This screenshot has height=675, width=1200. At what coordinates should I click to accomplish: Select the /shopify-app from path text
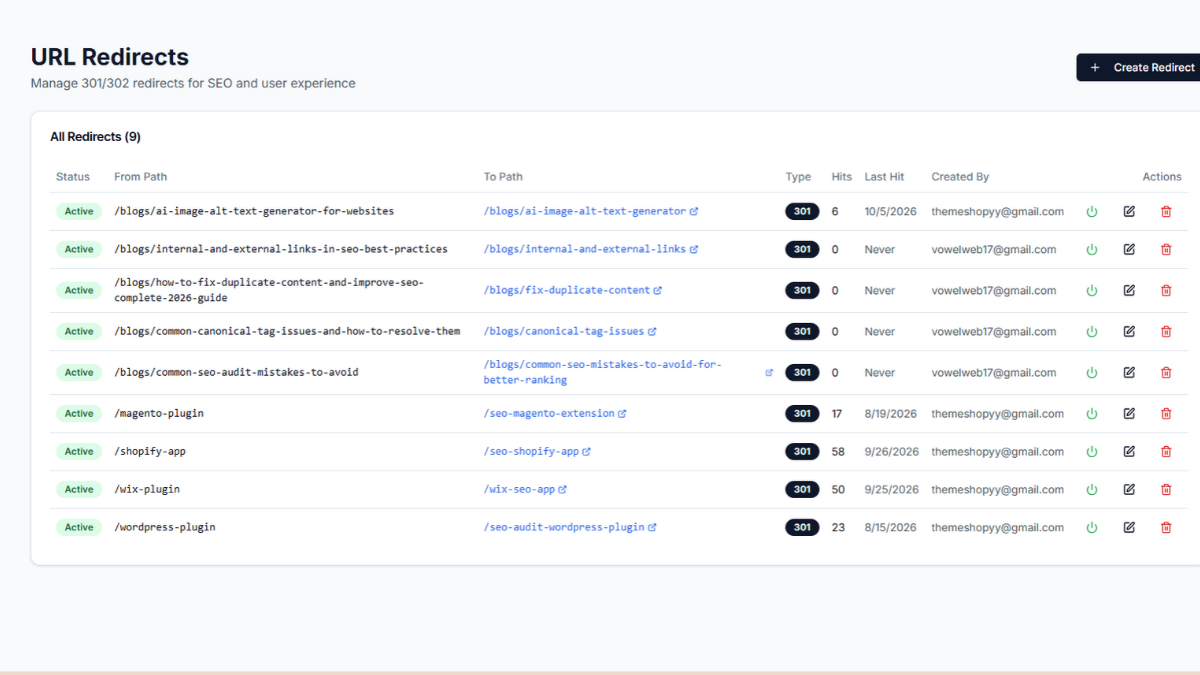pyautogui.click(x=150, y=451)
